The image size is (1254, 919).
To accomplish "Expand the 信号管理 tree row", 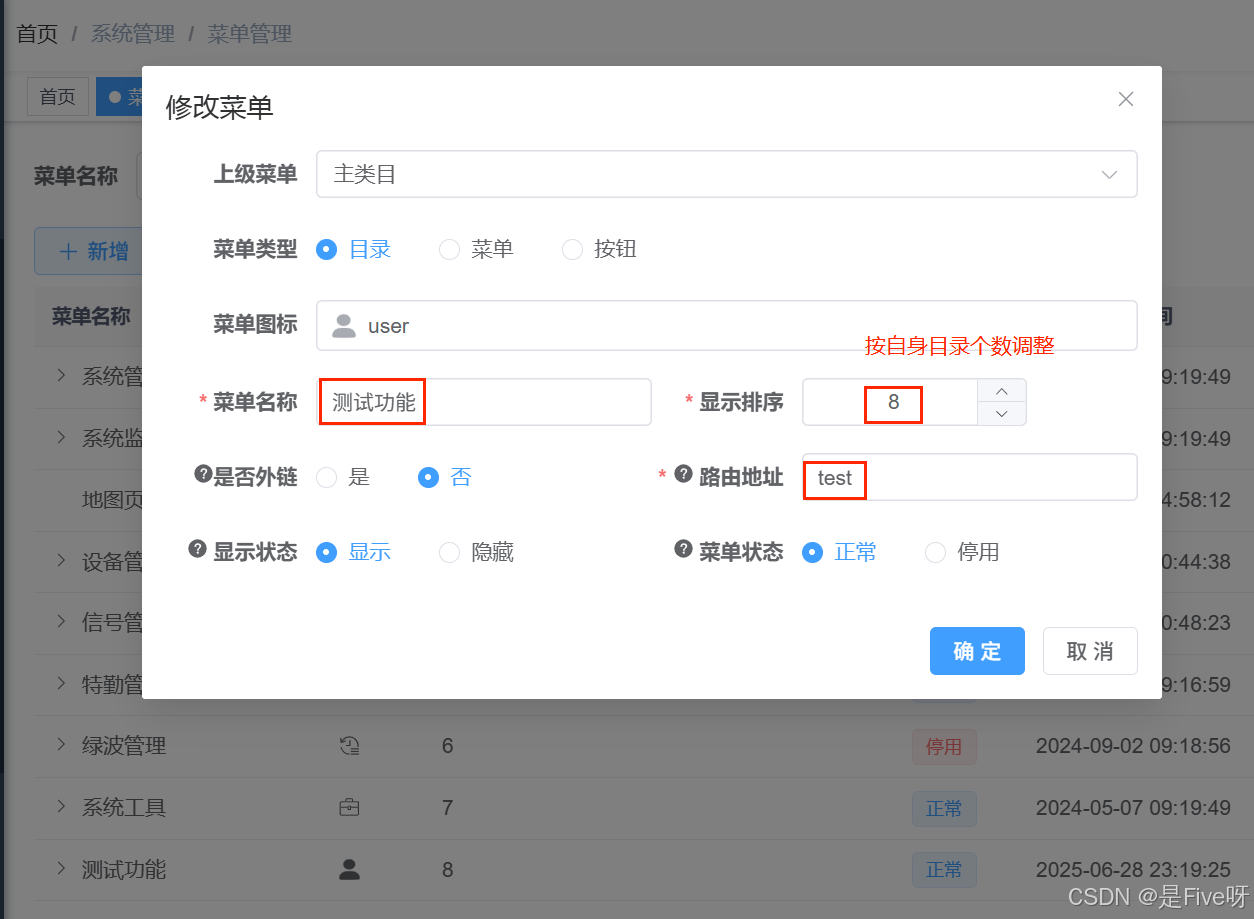I will [x=61, y=623].
